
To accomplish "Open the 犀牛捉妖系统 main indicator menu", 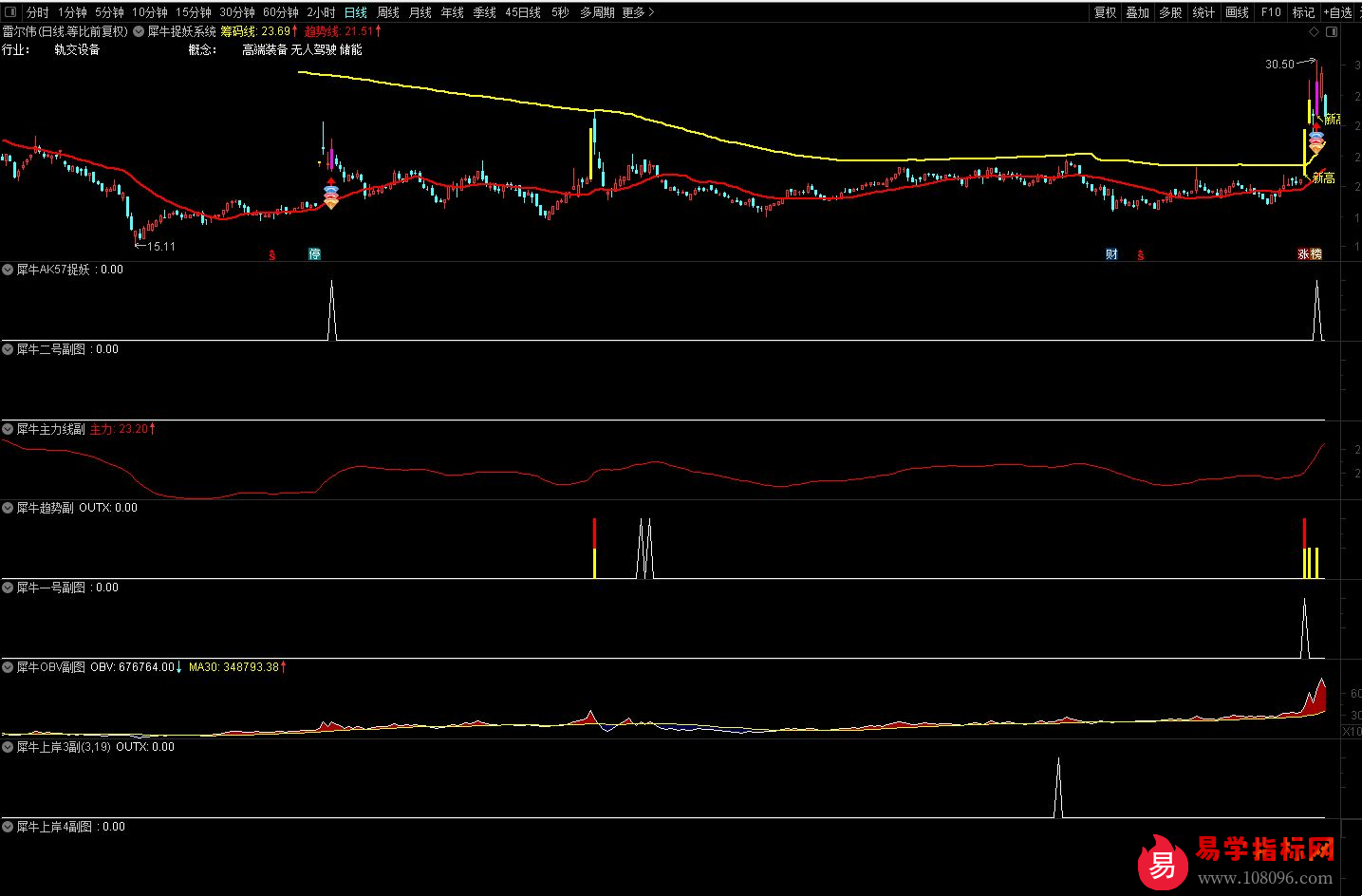I will pos(140,31).
